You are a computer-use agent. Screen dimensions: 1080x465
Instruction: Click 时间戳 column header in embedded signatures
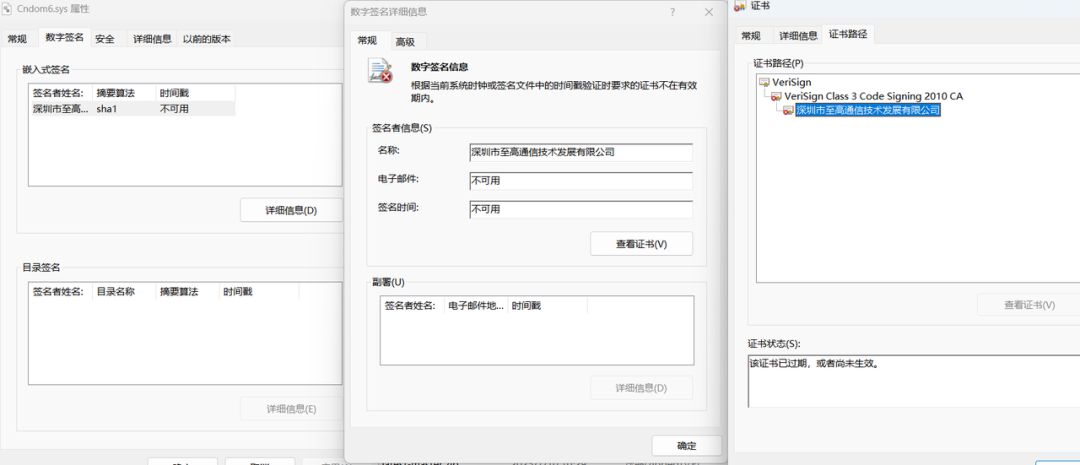pos(195,93)
